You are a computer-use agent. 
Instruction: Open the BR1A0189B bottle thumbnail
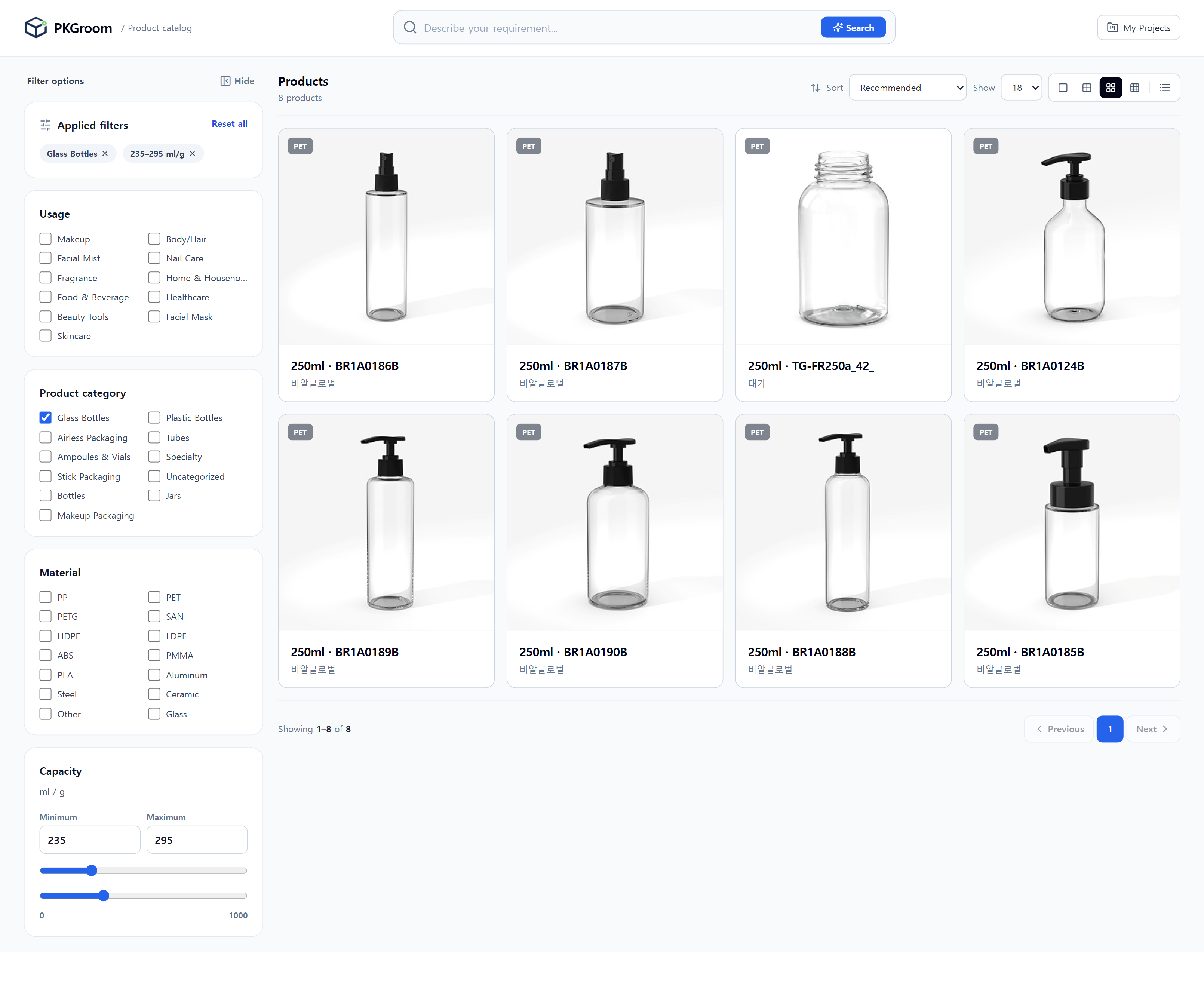click(386, 522)
